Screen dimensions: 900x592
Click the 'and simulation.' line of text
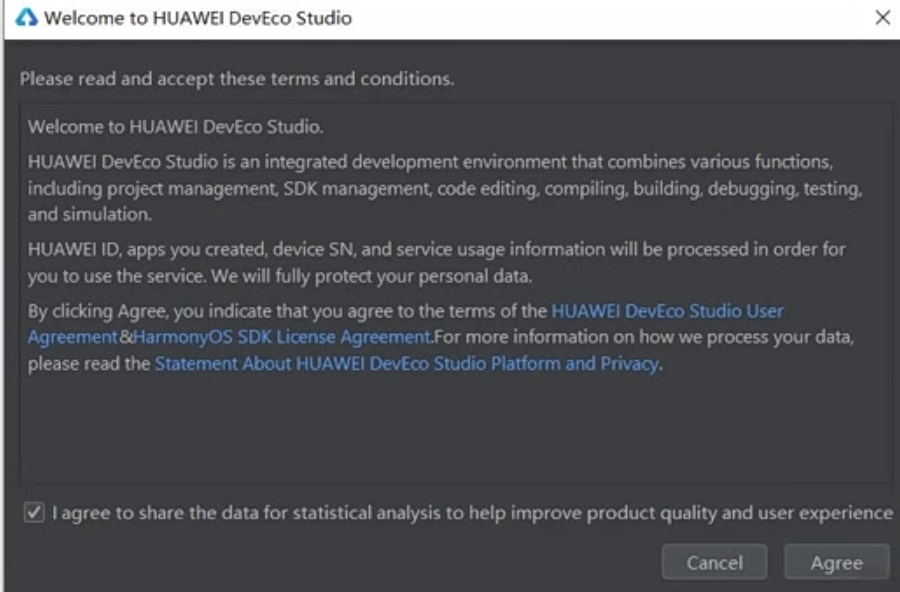[90, 214]
